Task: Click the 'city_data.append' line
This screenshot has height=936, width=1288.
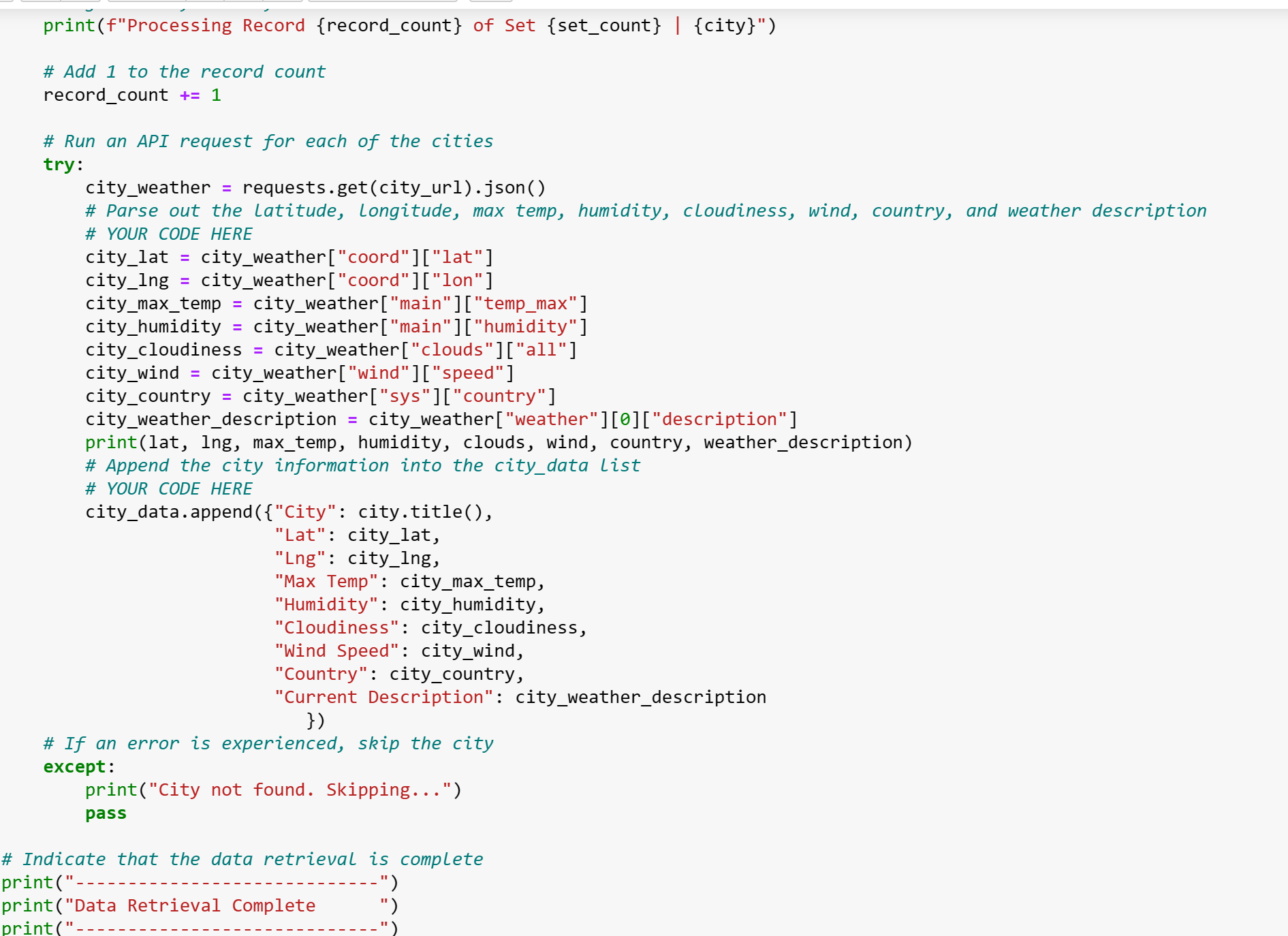Action: 289,512
